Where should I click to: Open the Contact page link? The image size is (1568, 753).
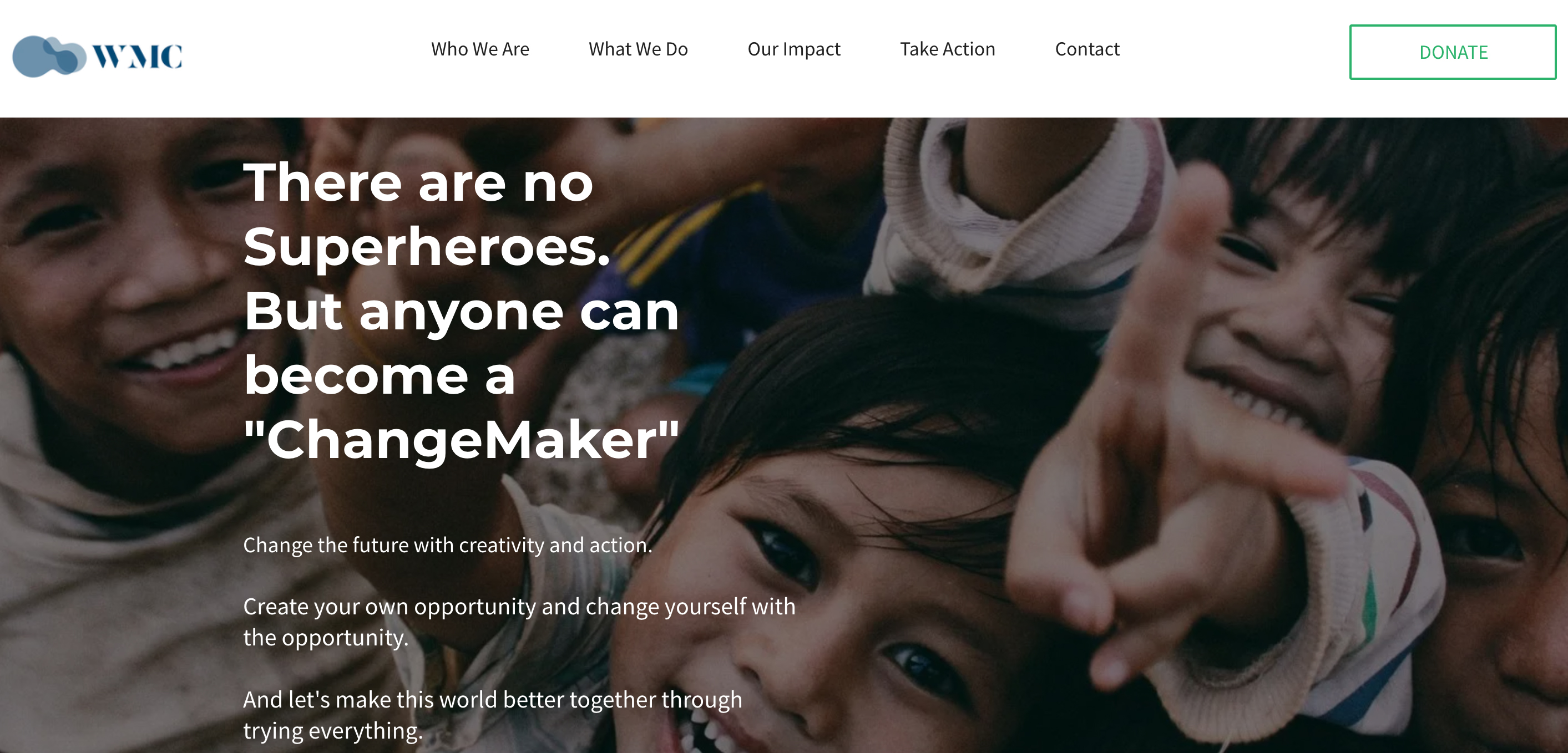tap(1087, 49)
